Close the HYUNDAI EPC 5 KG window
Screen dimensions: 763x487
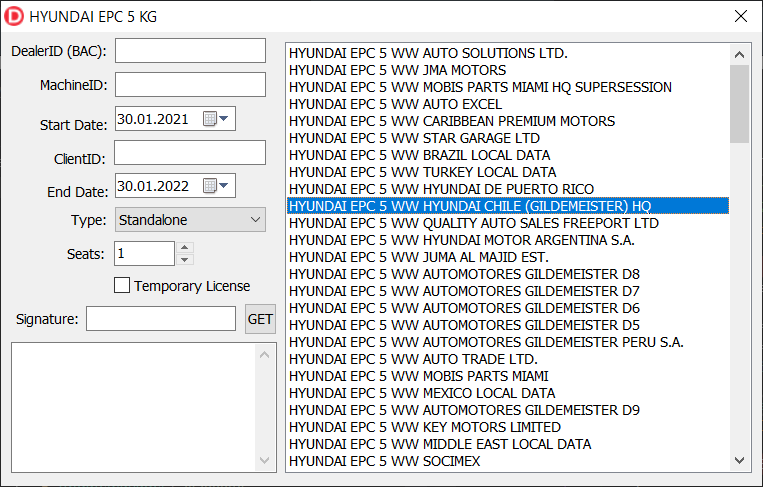[741, 16]
